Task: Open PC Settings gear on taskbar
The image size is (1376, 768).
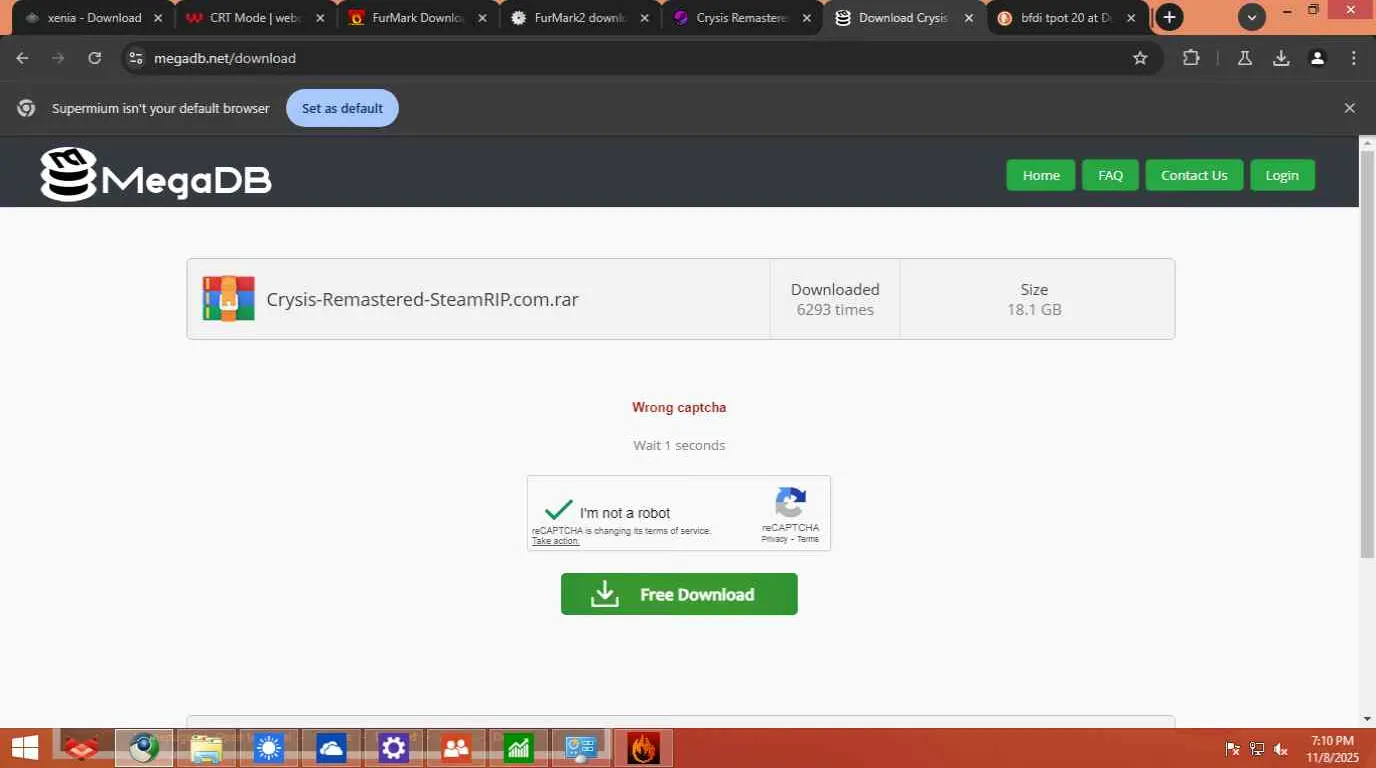Action: (x=393, y=748)
